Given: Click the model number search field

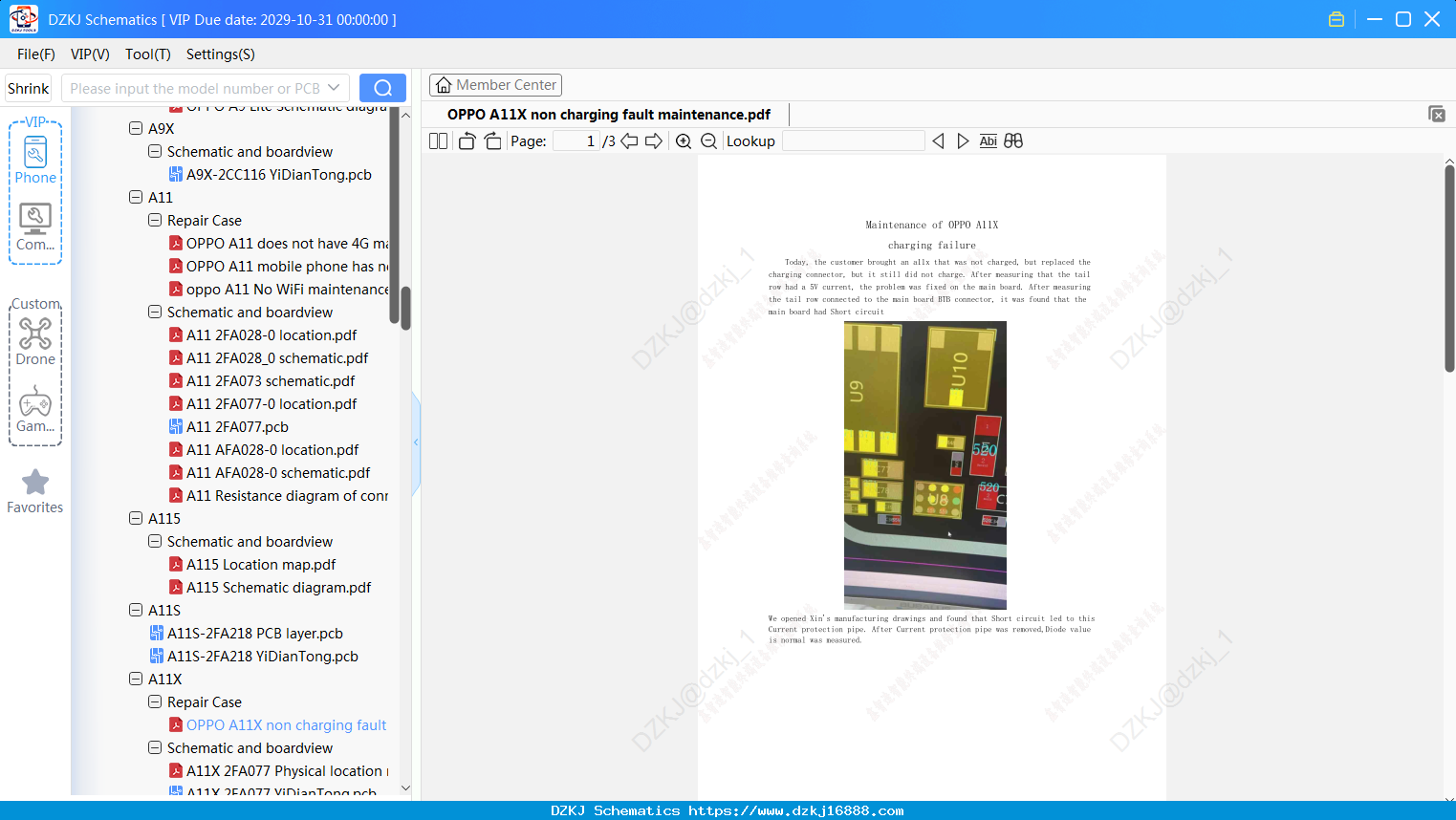Looking at the screenshot, I should click(194, 88).
